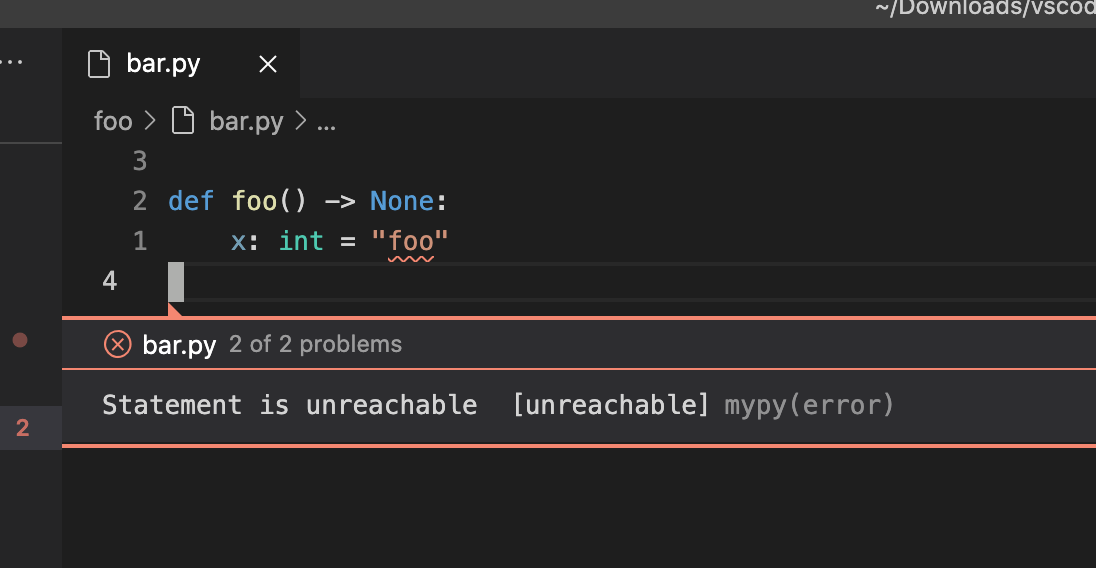Click the foo folder breadcrumb
Screen dimensions: 1096x568
pos(113,122)
